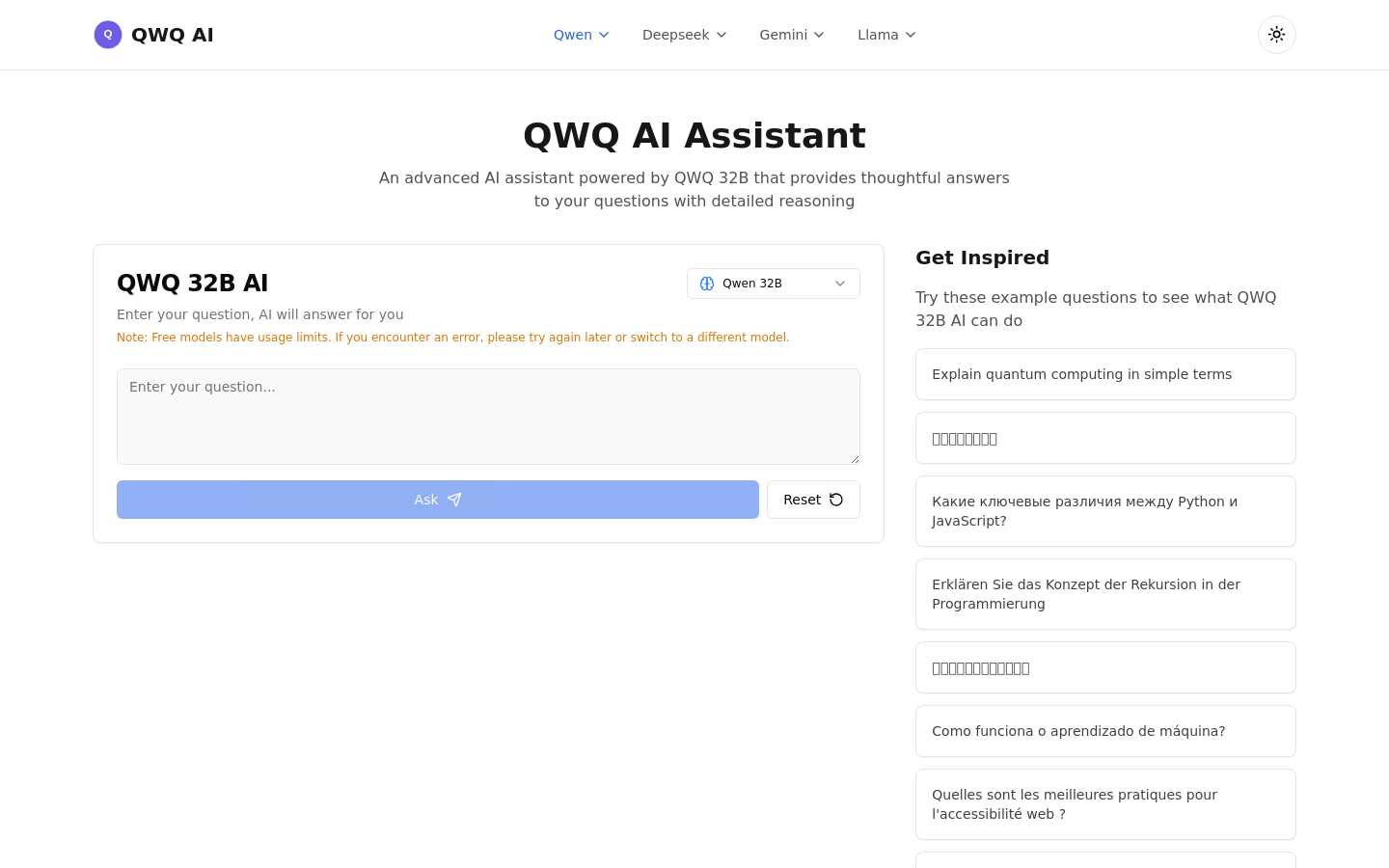Select the French accessibilité web example
Screen dimensions: 1389x868
[x=1105, y=804]
